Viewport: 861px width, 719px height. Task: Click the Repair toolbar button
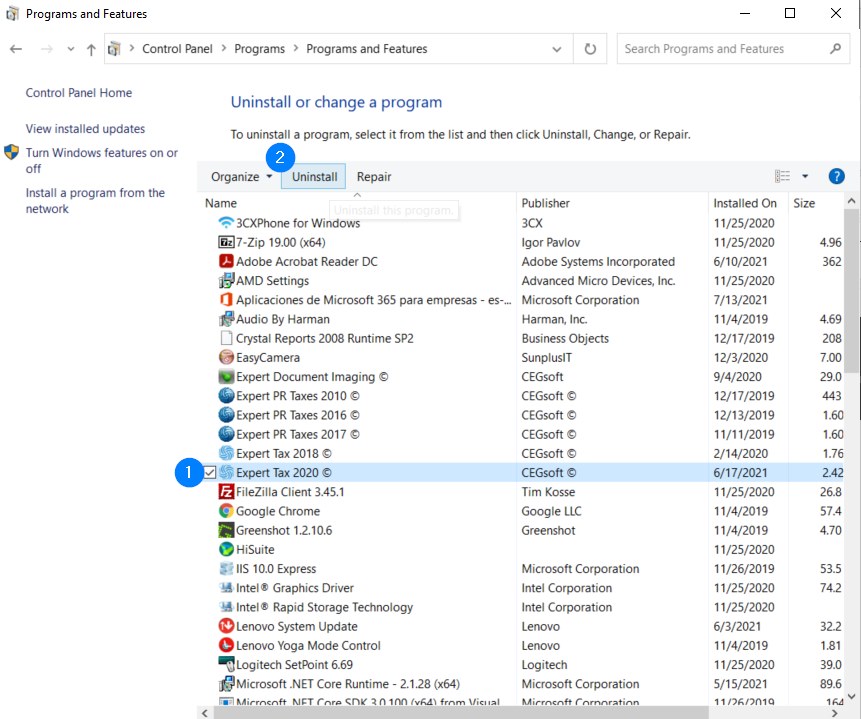pyautogui.click(x=374, y=177)
